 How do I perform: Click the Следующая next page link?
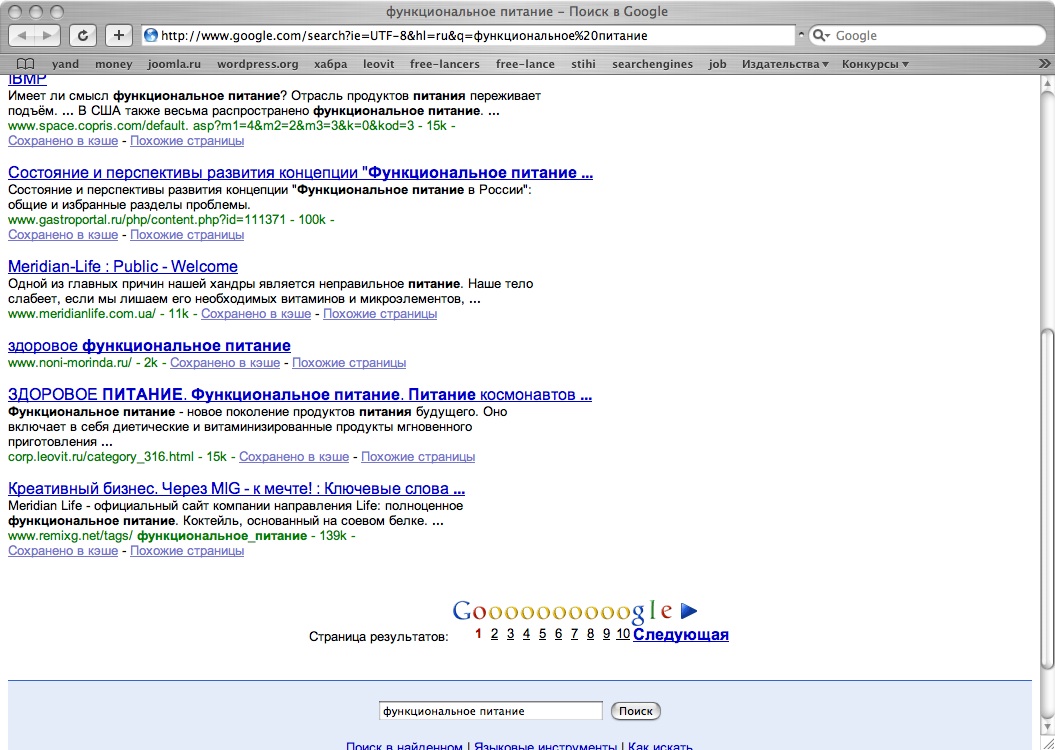click(681, 634)
